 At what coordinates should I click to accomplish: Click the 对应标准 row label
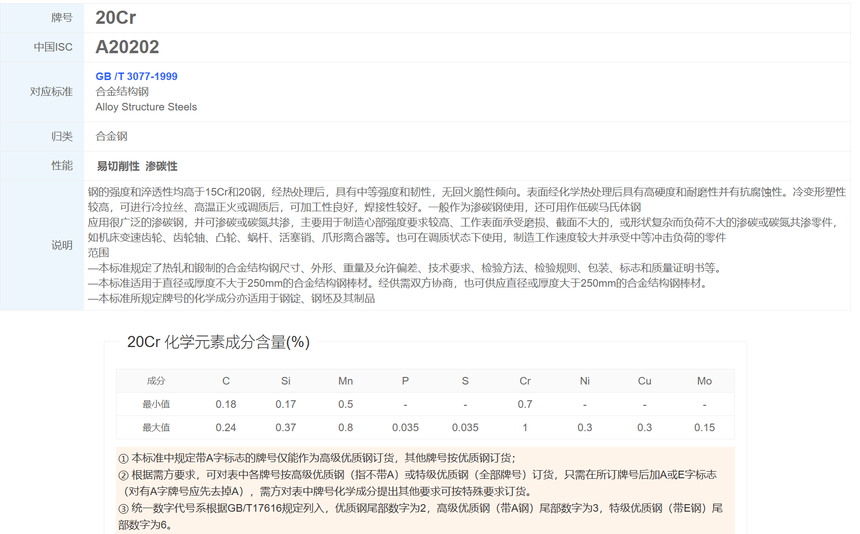pyautogui.click(x=51, y=92)
